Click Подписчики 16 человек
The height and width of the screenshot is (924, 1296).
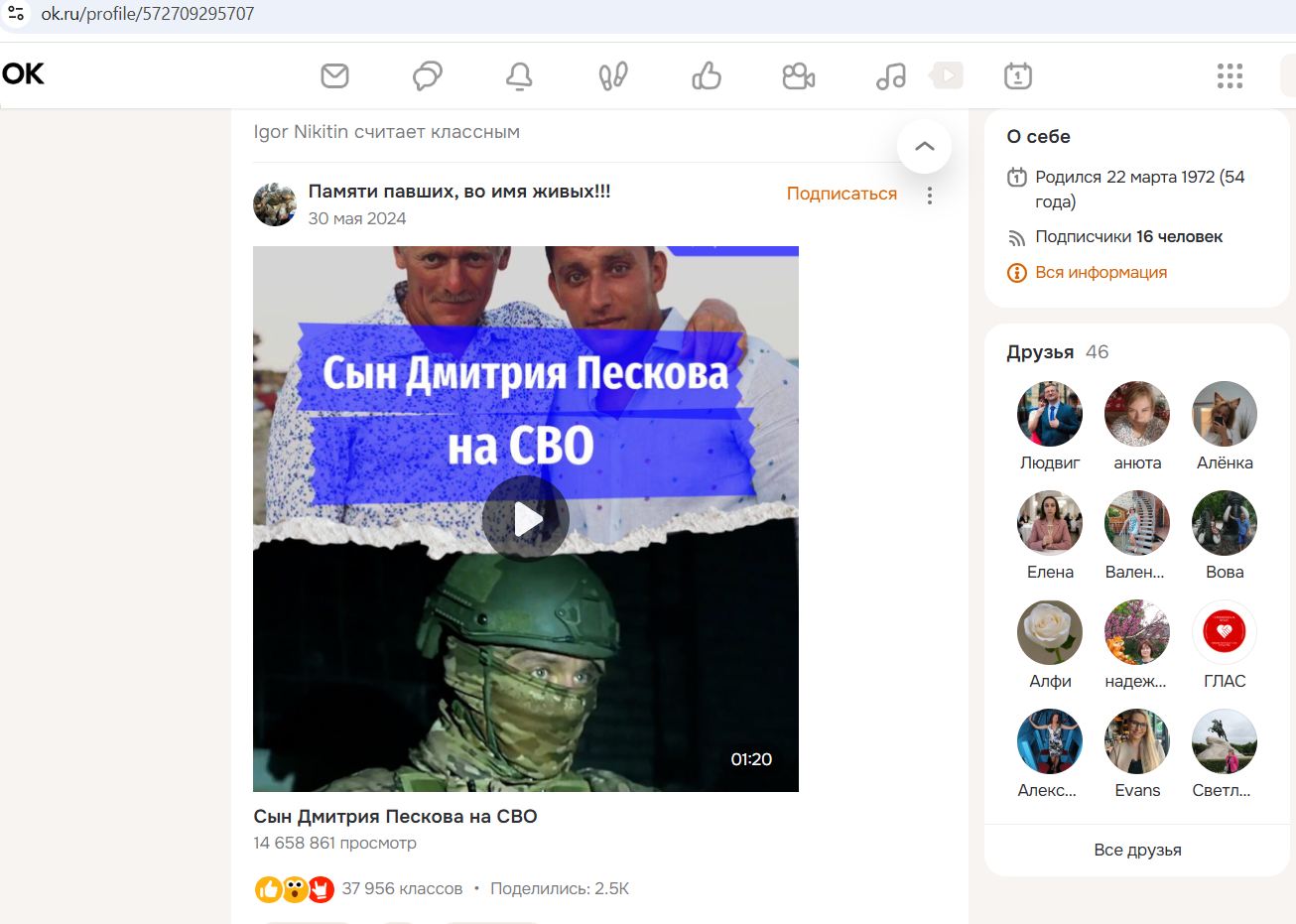[x=1128, y=236]
